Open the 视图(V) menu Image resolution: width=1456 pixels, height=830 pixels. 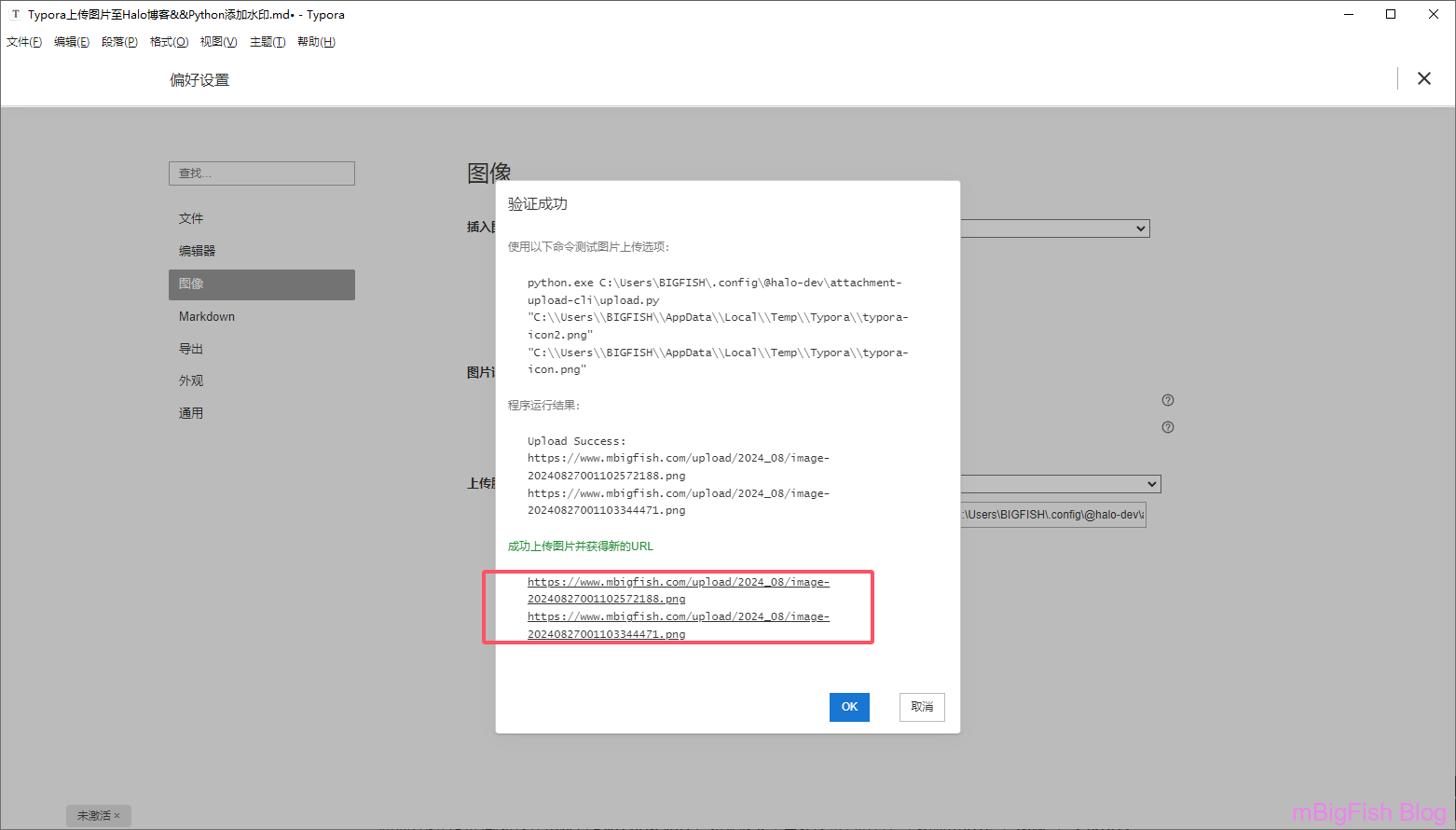(218, 42)
